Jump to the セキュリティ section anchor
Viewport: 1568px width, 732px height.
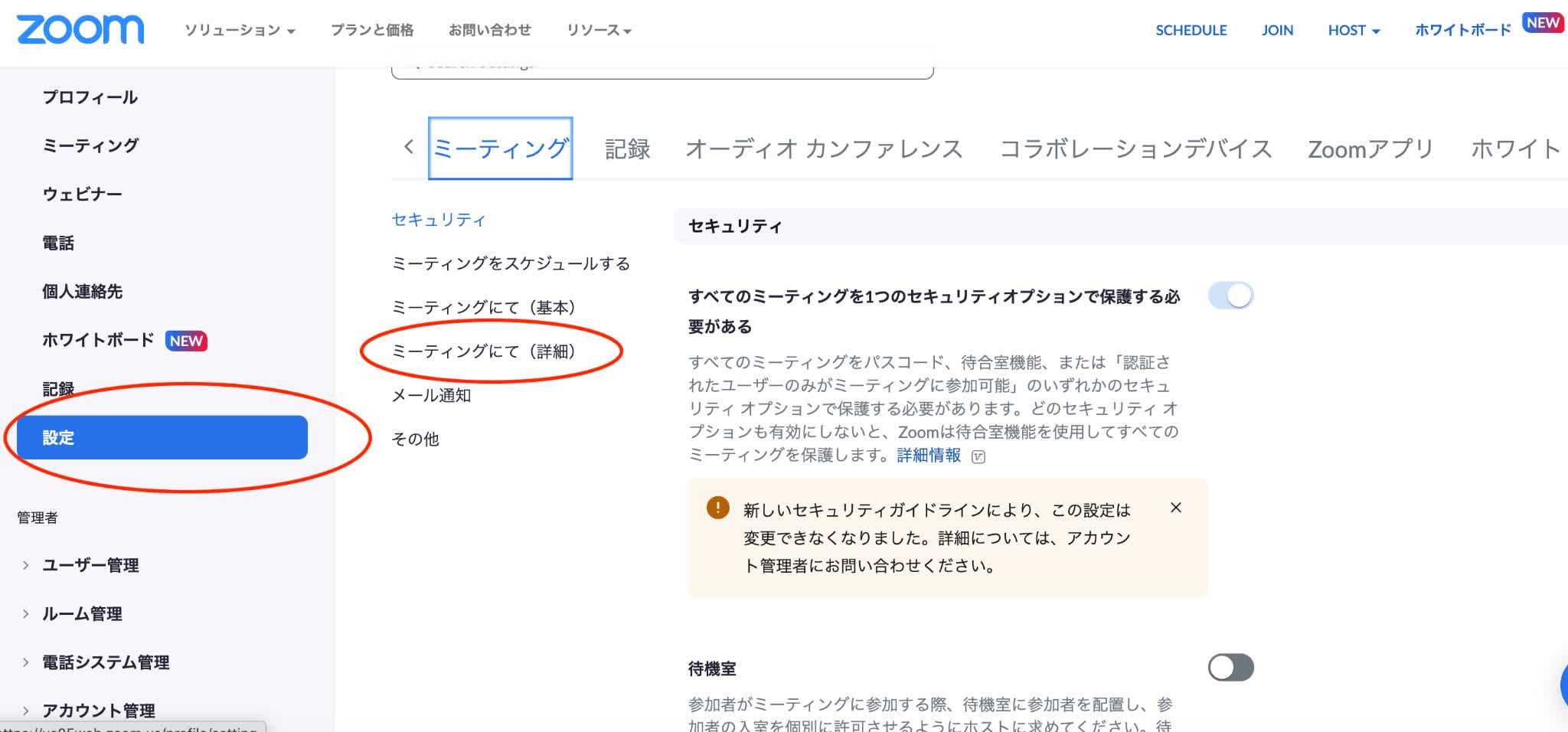(439, 220)
